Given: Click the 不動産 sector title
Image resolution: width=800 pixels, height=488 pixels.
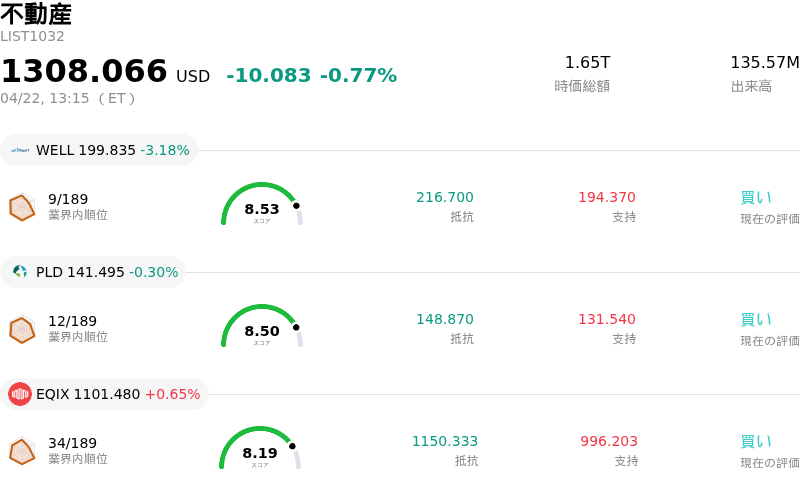Looking at the screenshot, I should [x=36, y=15].
